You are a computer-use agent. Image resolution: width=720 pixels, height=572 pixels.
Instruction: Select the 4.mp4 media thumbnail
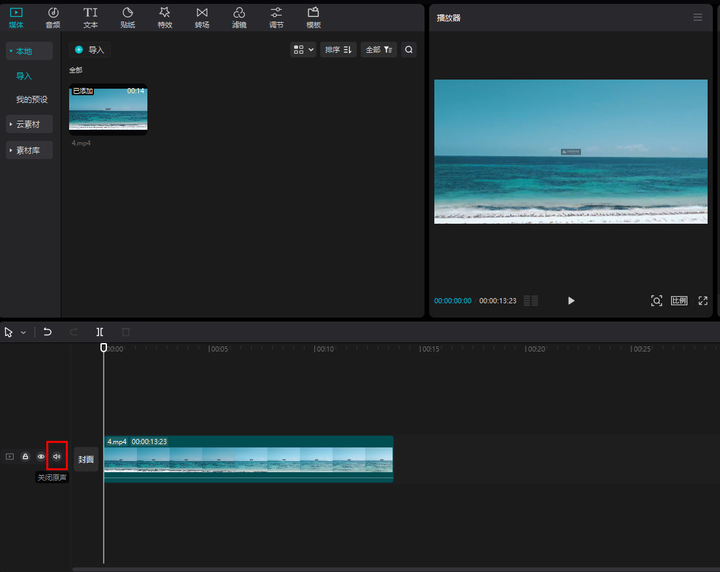pyautogui.click(x=108, y=109)
